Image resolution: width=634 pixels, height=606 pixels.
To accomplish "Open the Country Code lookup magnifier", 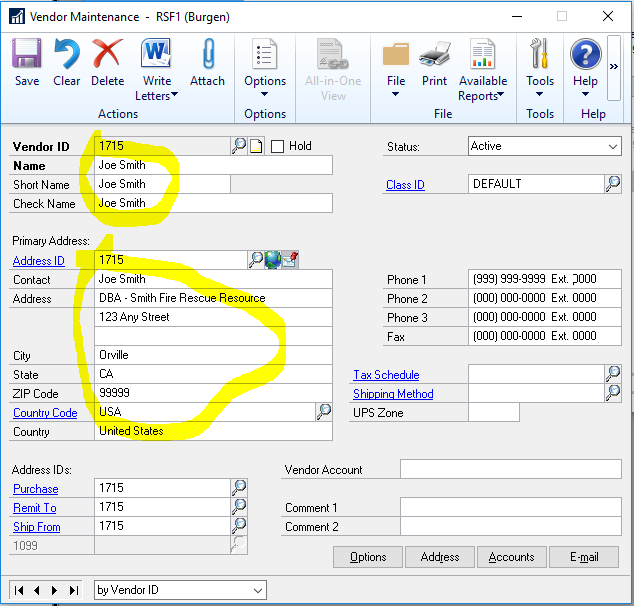I will [324, 412].
